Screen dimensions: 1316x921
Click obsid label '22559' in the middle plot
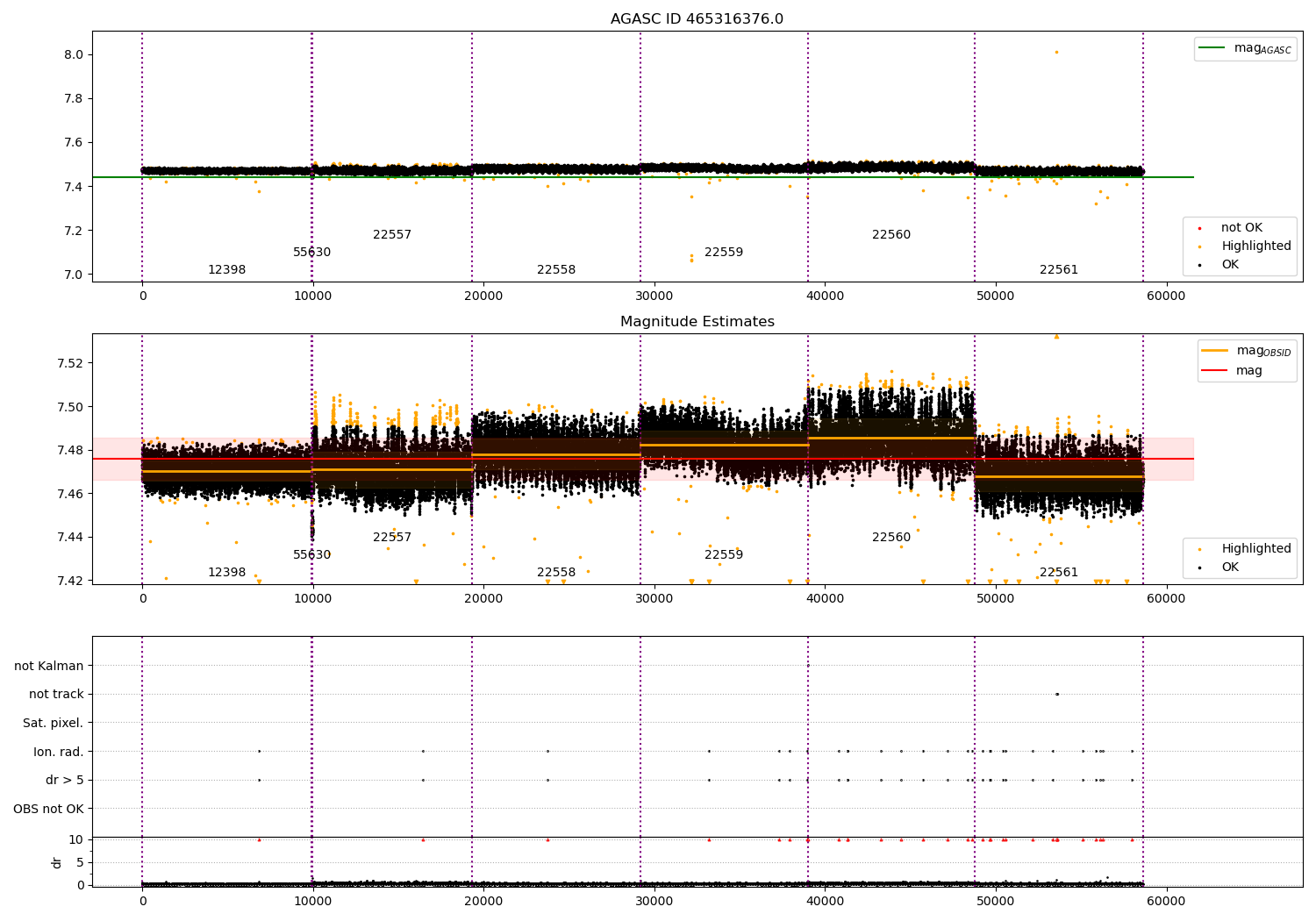tap(724, 555)
